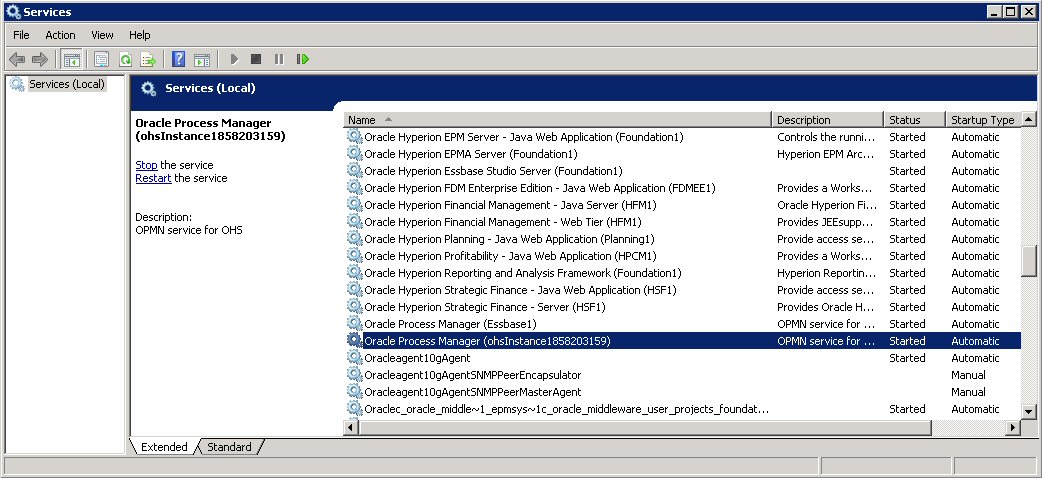Switch to the Standard tab
This screenshot has width=1042, height=478.
point(229,447)
